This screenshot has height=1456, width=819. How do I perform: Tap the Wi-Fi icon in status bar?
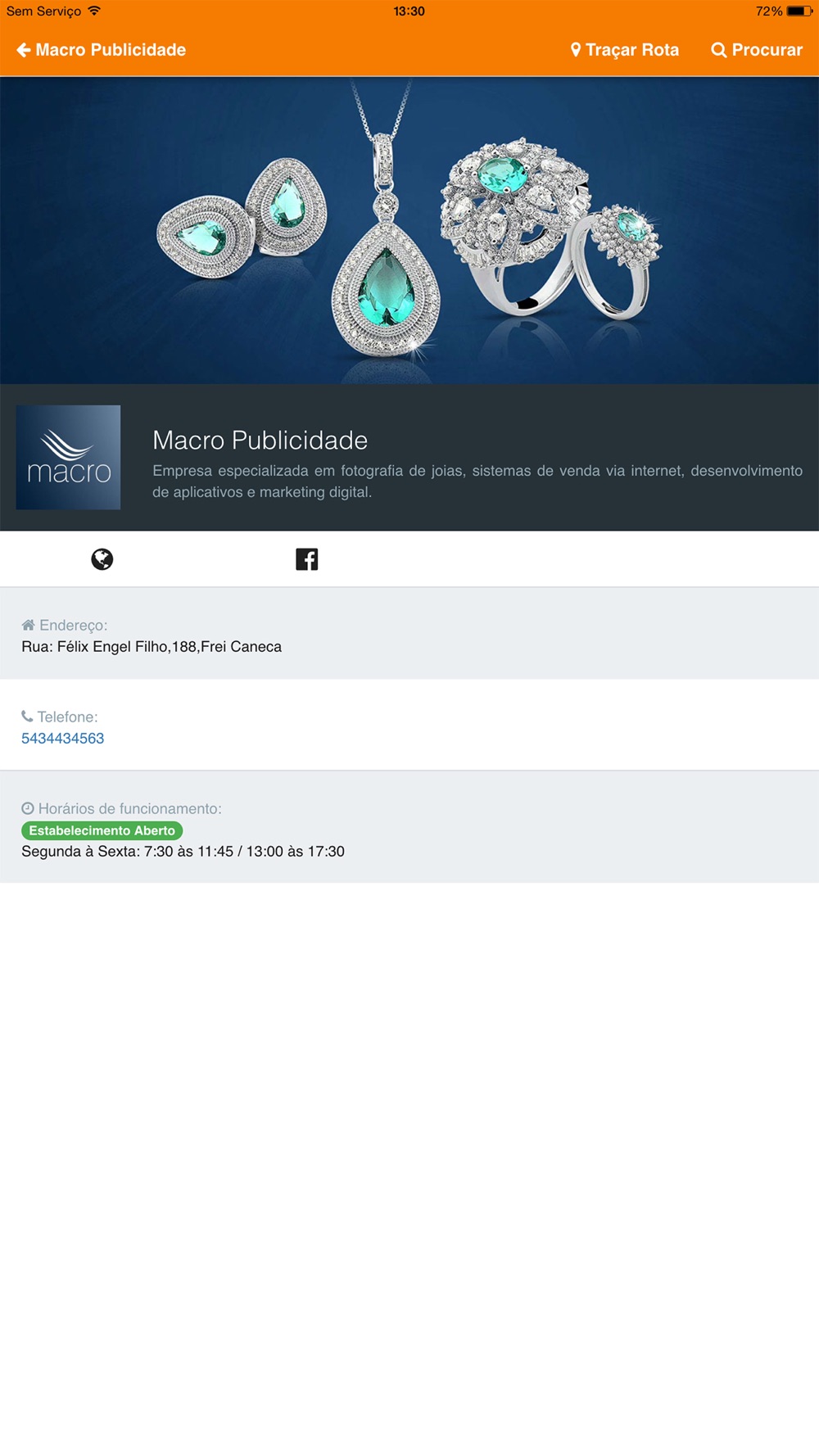[x=94, y=11]
